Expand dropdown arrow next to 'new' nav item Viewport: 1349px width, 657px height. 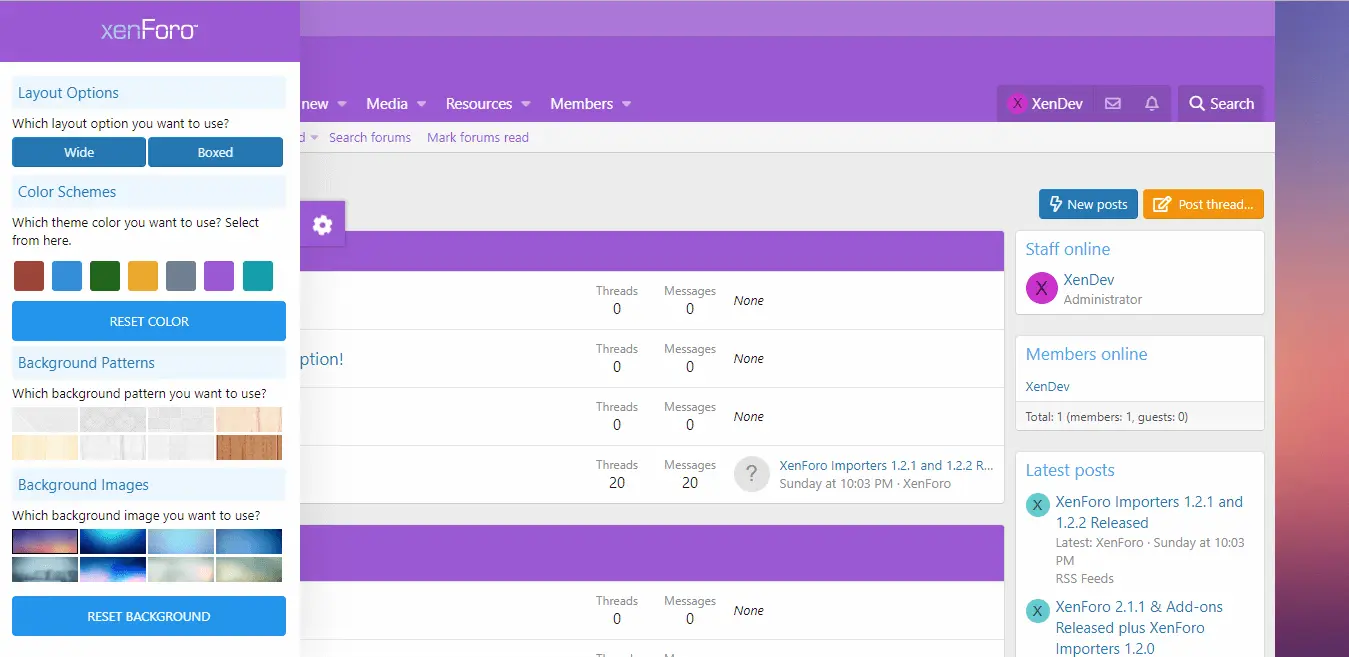342,104
